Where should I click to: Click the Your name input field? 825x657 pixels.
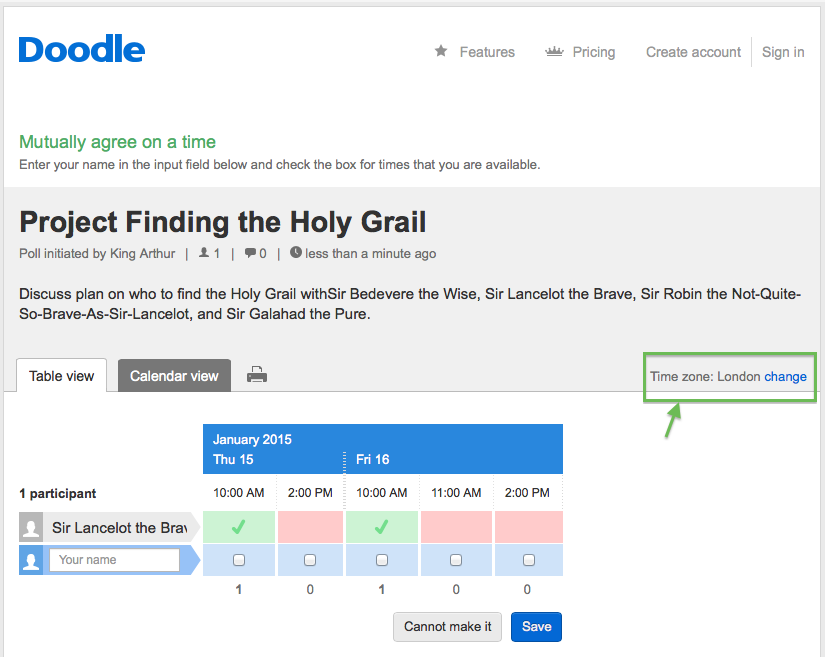click(x=114, y=560)
